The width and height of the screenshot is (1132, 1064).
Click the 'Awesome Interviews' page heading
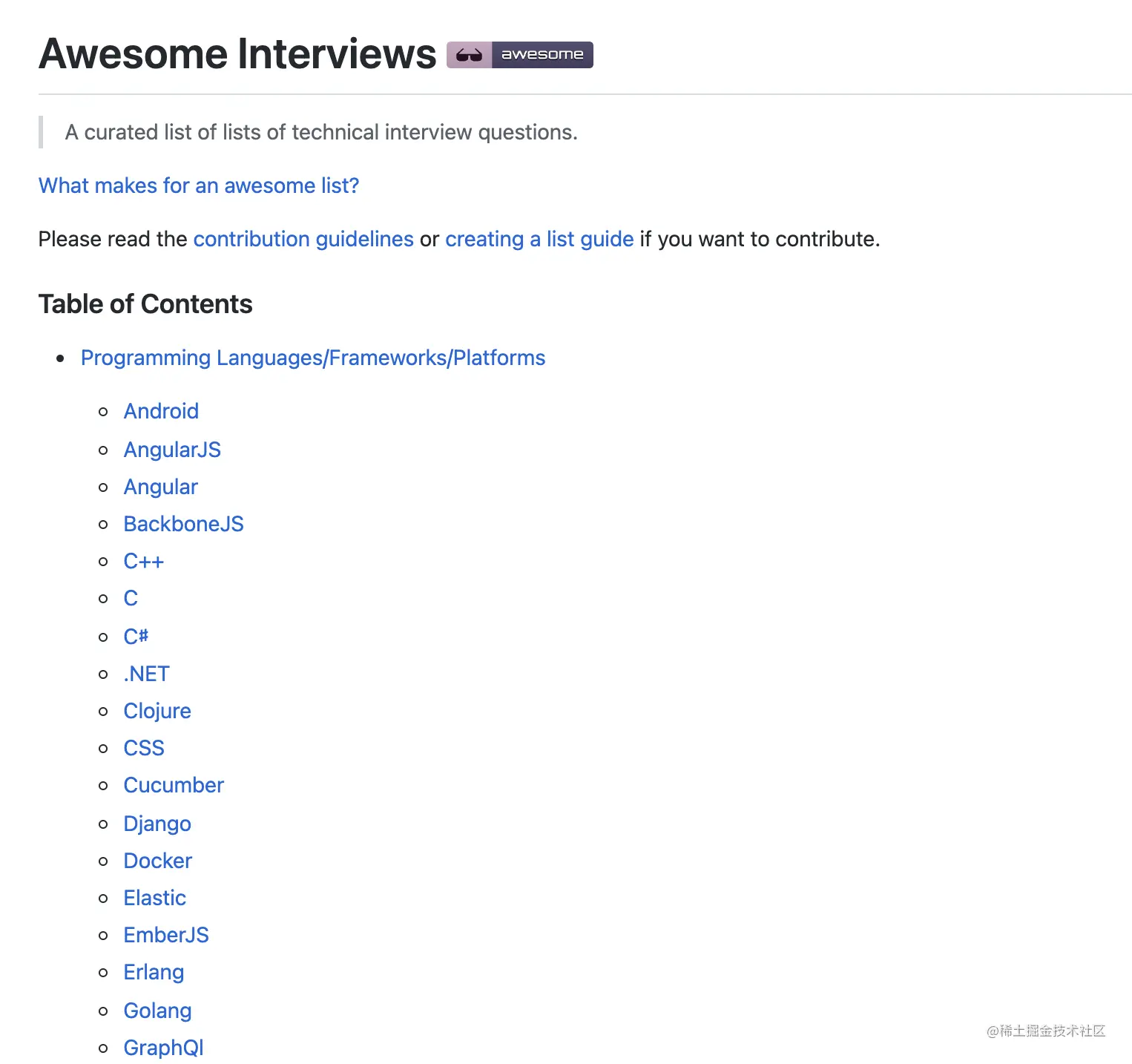point(237,54)
